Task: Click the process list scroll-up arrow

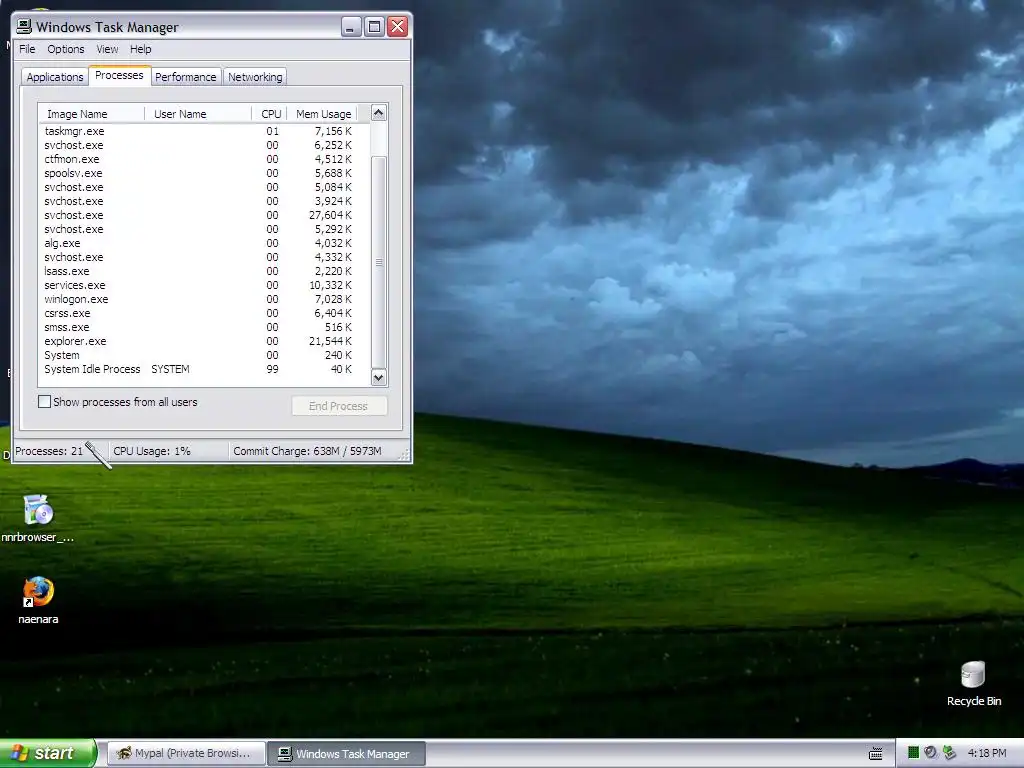Action: [379, 113]
